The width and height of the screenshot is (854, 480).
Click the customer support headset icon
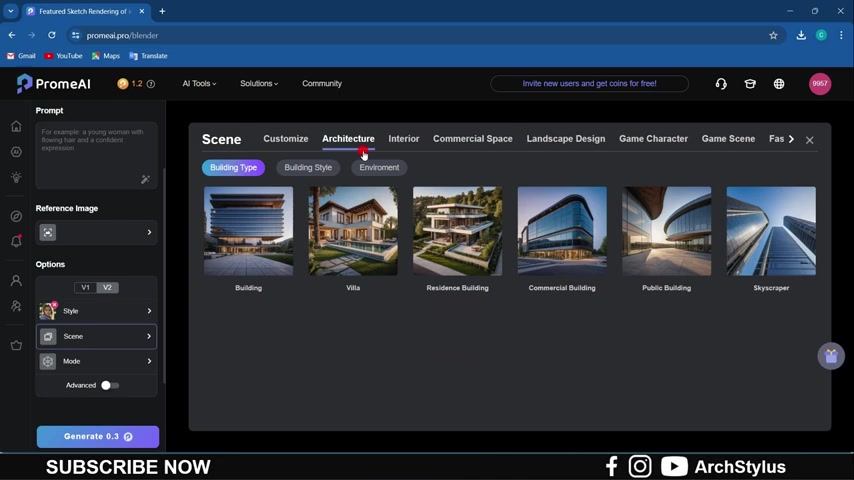721,84
